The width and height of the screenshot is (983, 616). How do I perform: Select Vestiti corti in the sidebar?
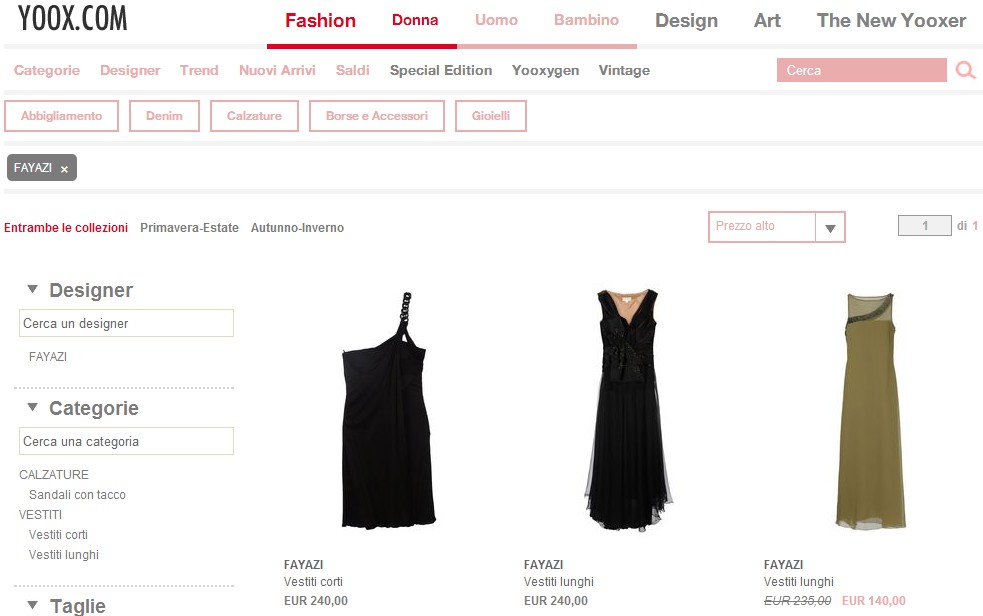pyautogui.click(x=58, y=535)
